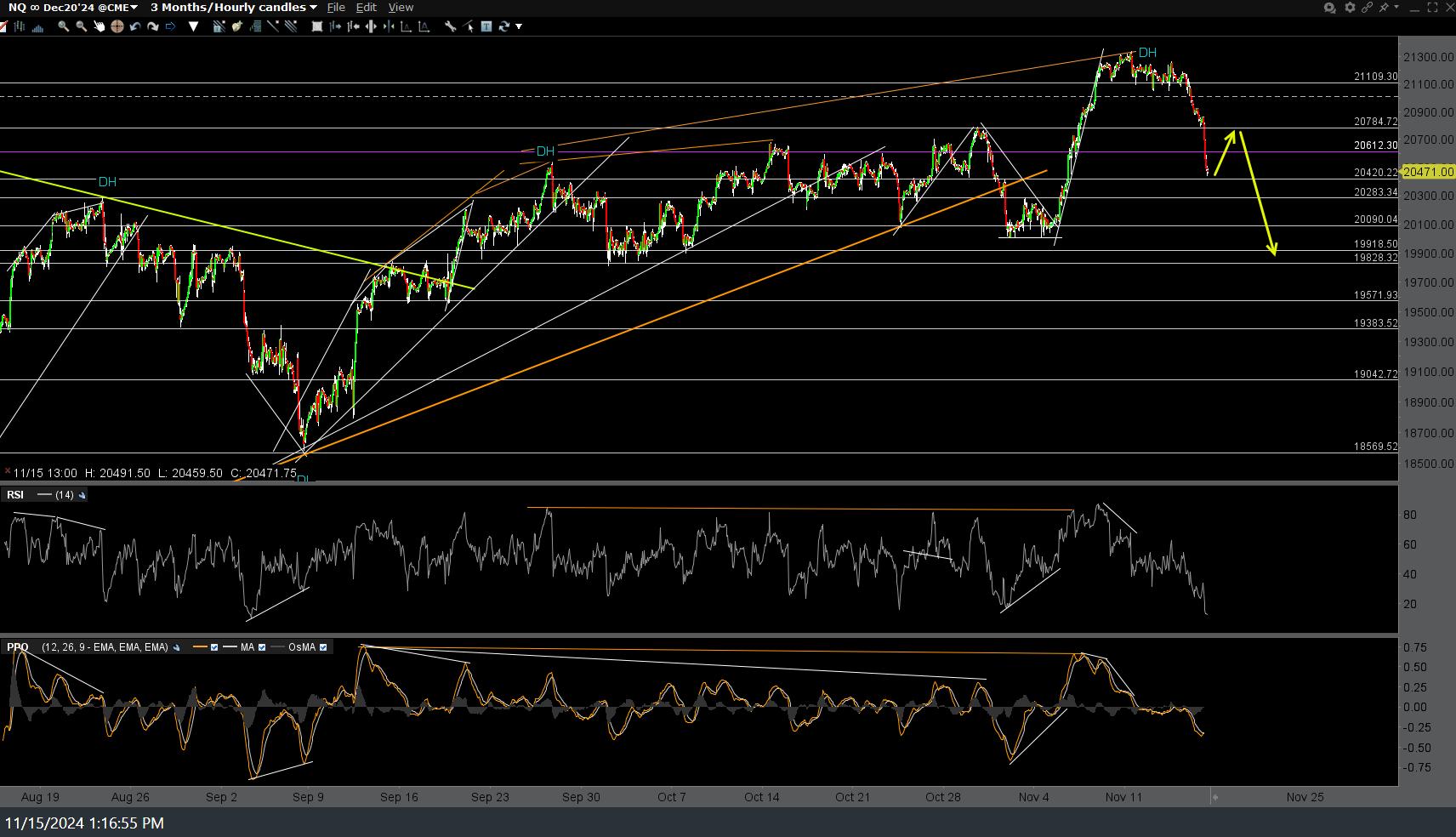Click the 20471.00 current price tag
1456x837 pixels.
click(1427, 172)
